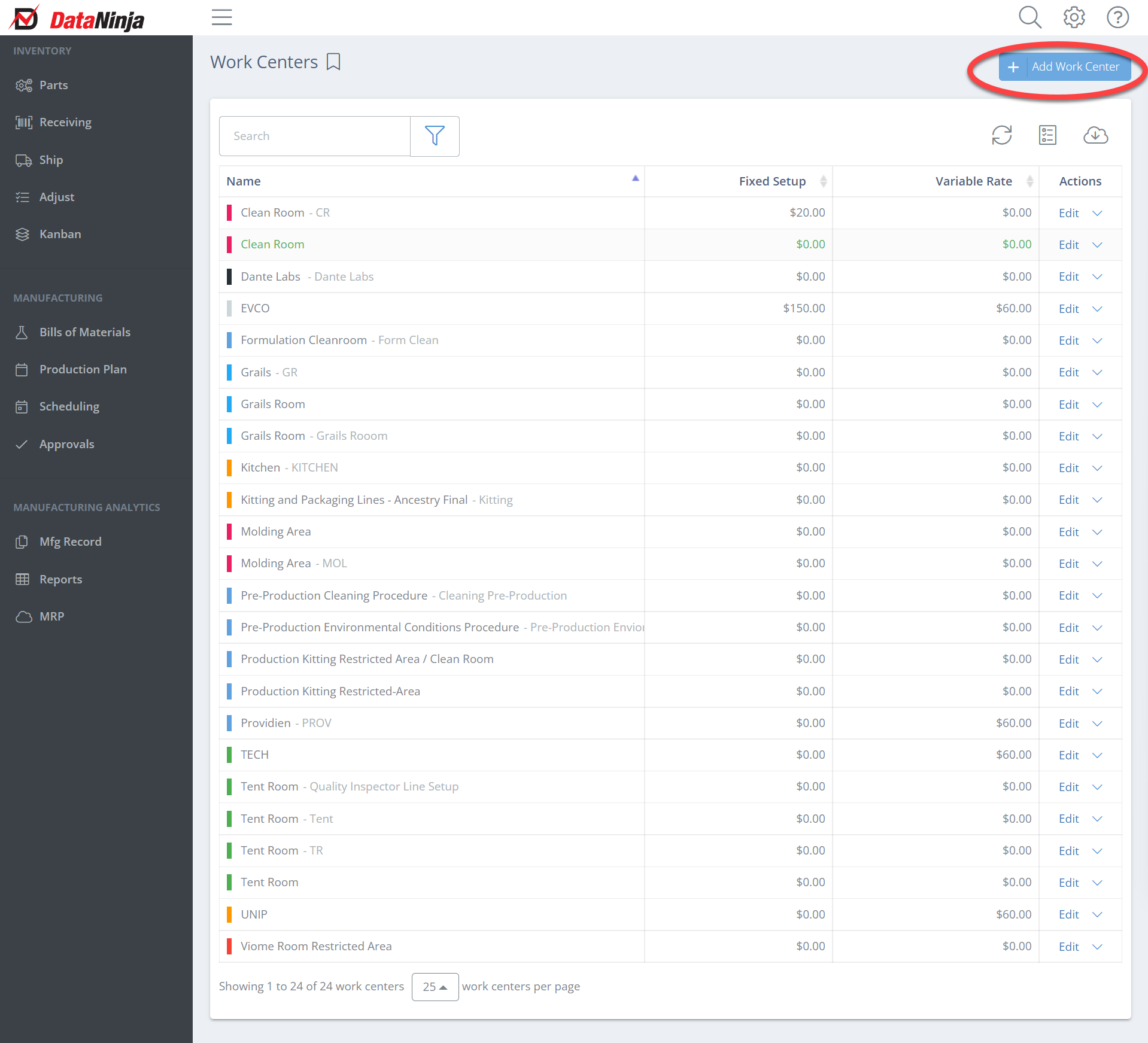This screenshot has width=1148, height=1043.
Task: Click the Ship truck icon in sidebar
Action: [x=23, y=160]
